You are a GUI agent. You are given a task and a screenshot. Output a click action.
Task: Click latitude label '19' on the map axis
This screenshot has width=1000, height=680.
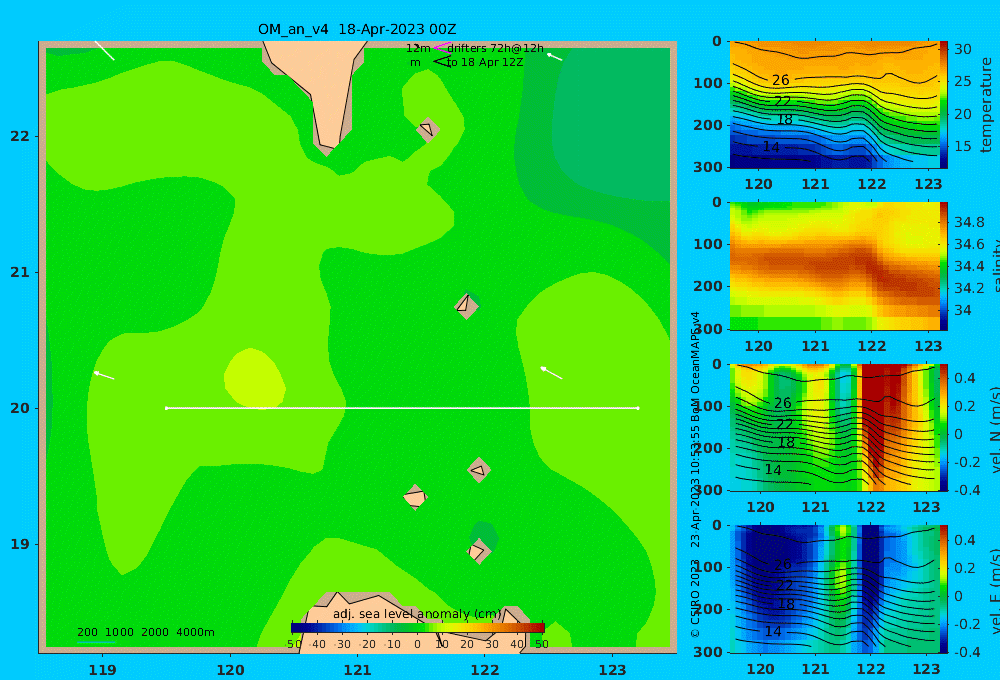point(20,544)
